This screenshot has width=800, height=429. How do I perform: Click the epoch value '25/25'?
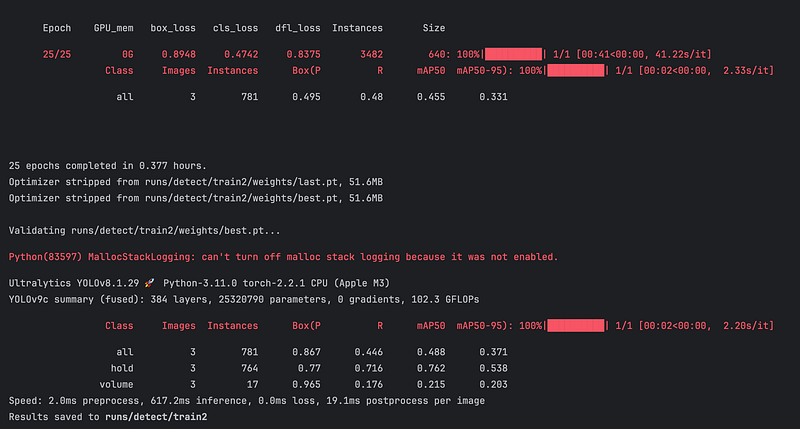click(57, 54)
